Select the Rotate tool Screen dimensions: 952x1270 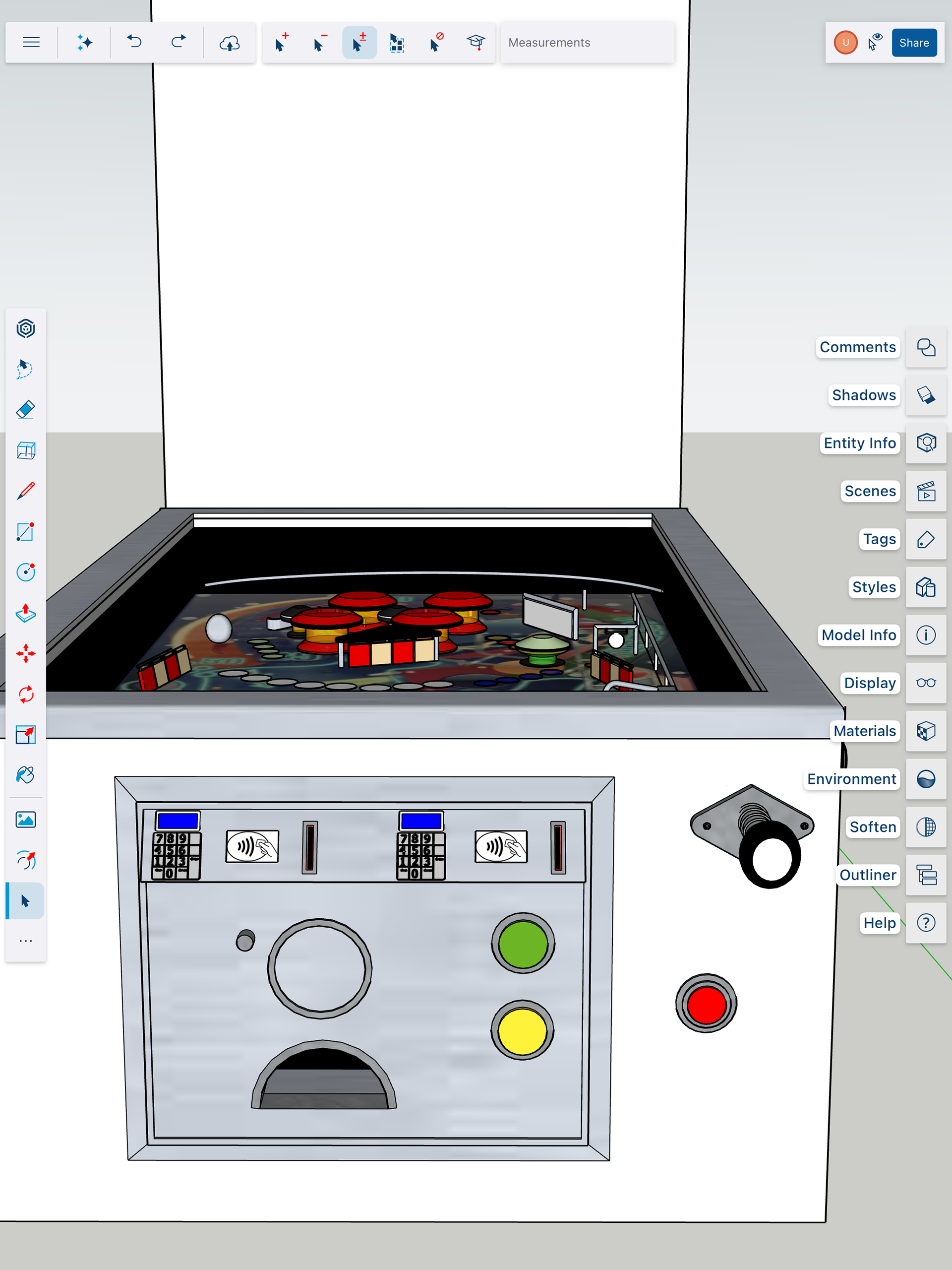pyautogui.click(x=25, y=694)
